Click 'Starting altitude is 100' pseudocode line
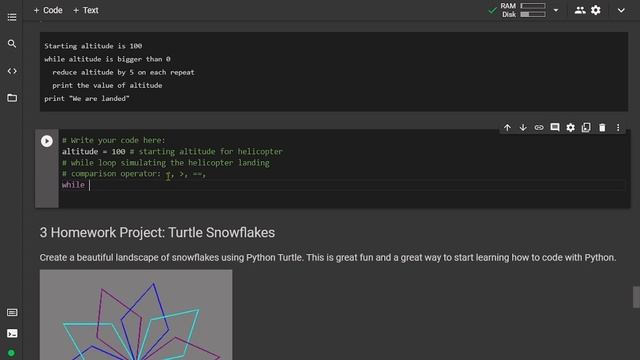Screen dimensions: 640x360 click(93, 46)
